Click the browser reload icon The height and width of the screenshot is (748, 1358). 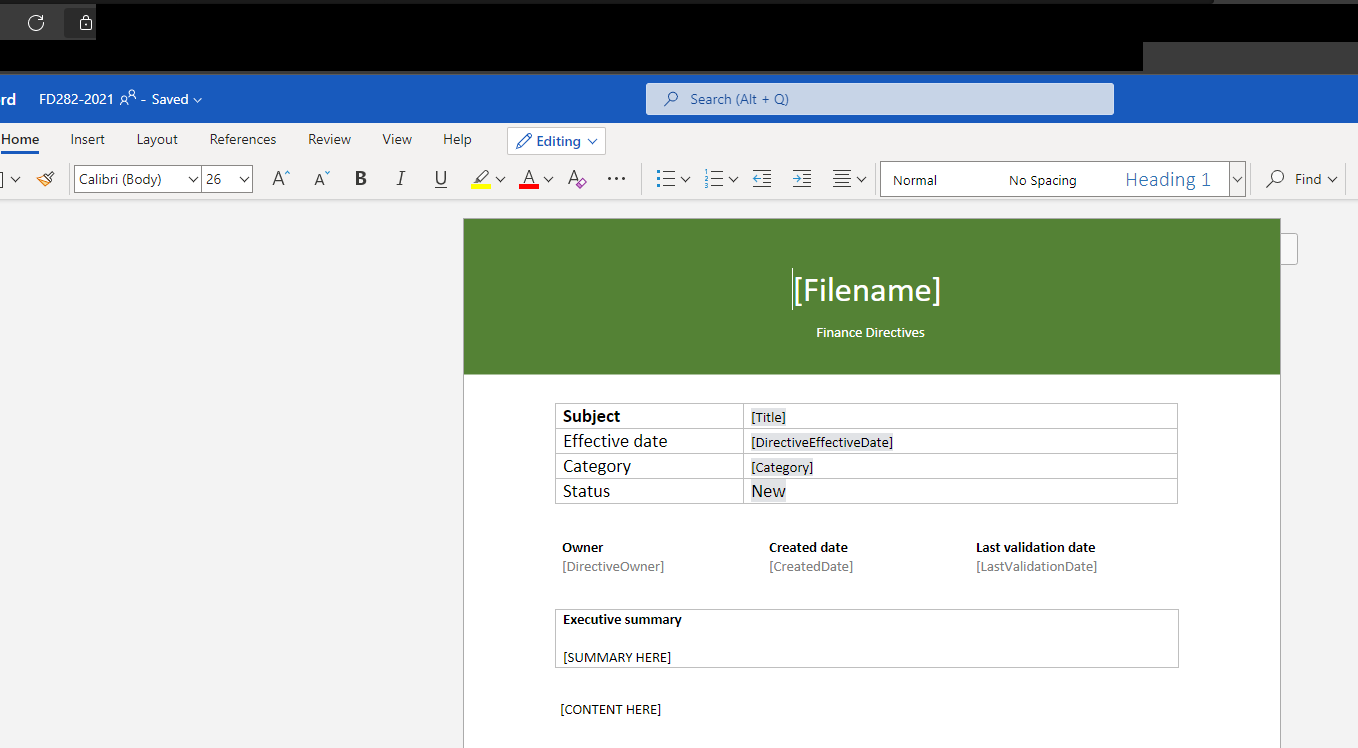click(36, 22)
